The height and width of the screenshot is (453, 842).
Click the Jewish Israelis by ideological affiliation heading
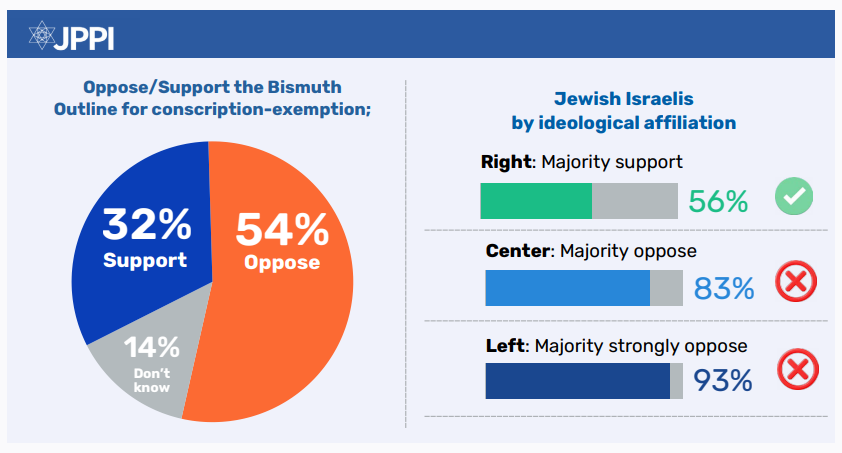623,111
